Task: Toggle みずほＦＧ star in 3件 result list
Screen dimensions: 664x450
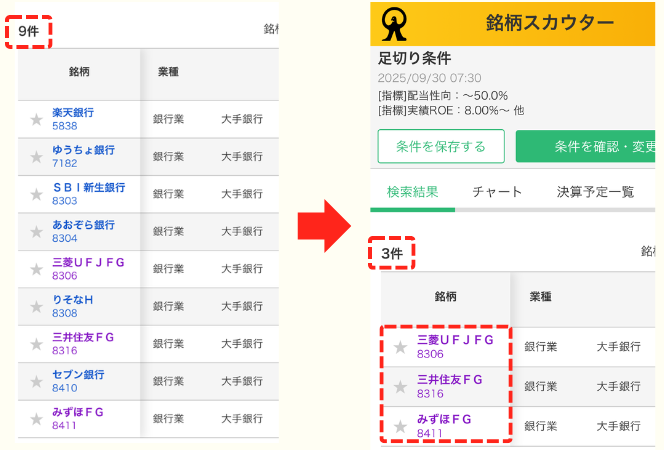Action: [x=400, y=426]
